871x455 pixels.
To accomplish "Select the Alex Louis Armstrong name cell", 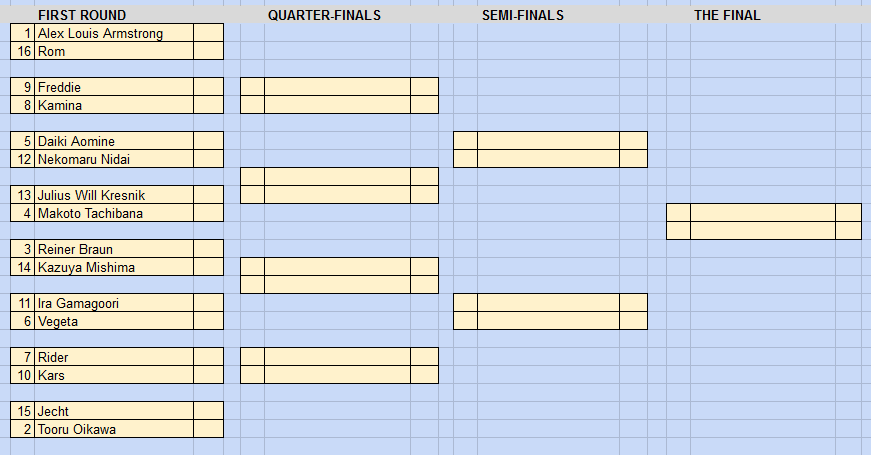I will coord(114,33).
